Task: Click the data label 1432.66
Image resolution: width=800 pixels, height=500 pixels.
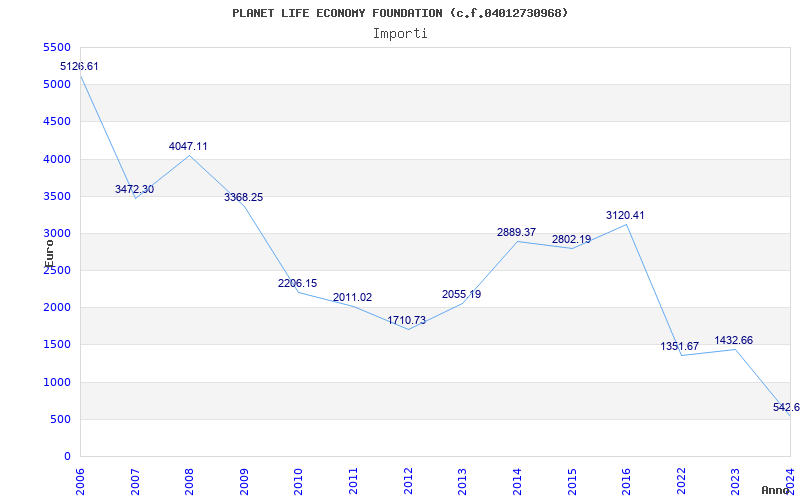Action: (734, 340)
